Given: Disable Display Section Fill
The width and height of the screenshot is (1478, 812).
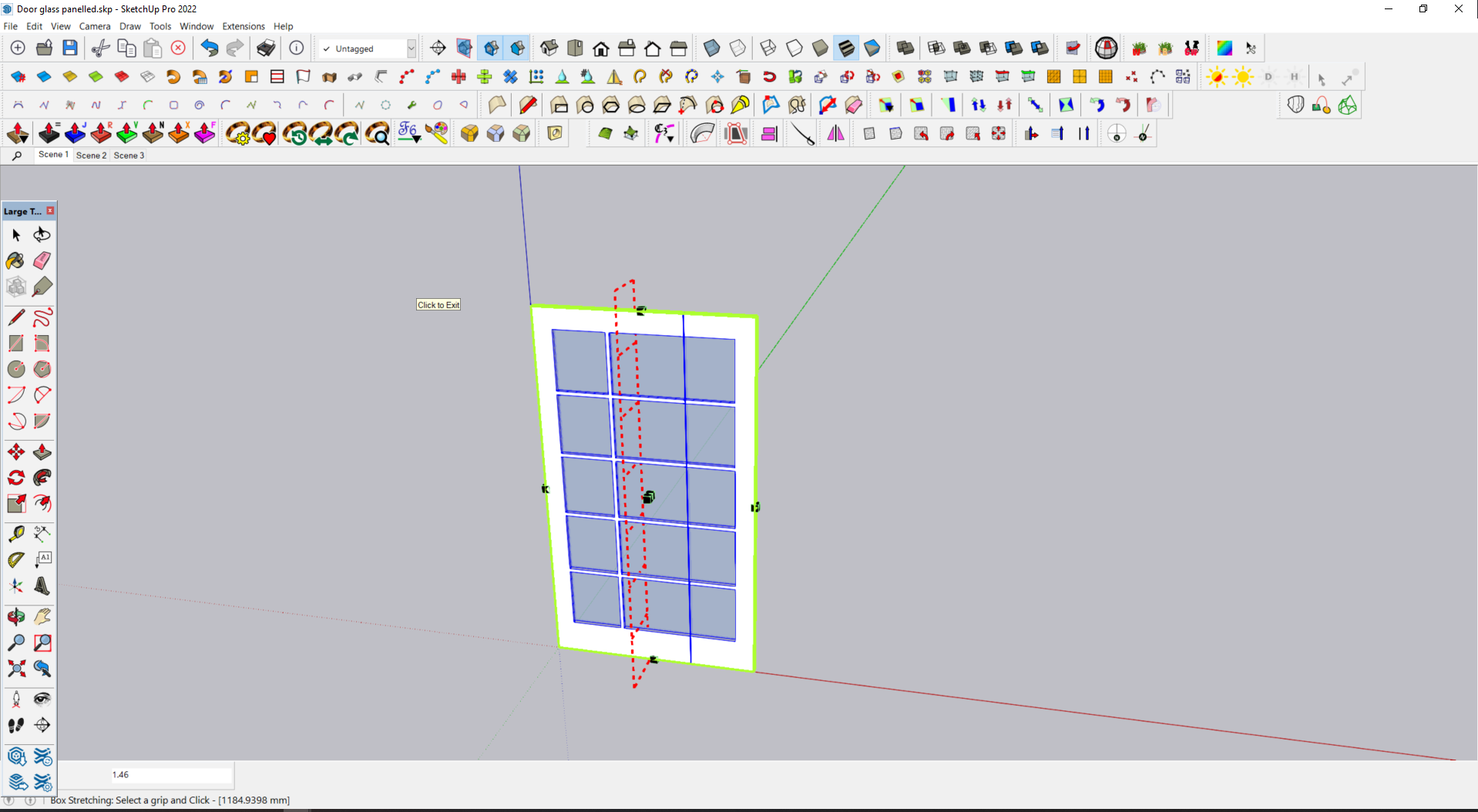Looking at the screenshot, I should tap(517, 49).
